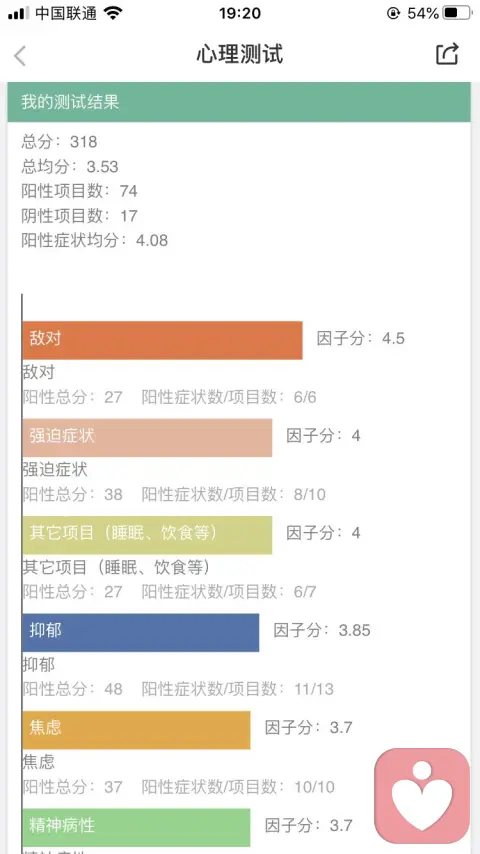
Task: Select the blue 抑郁 bar
Action: pos(141,632)
